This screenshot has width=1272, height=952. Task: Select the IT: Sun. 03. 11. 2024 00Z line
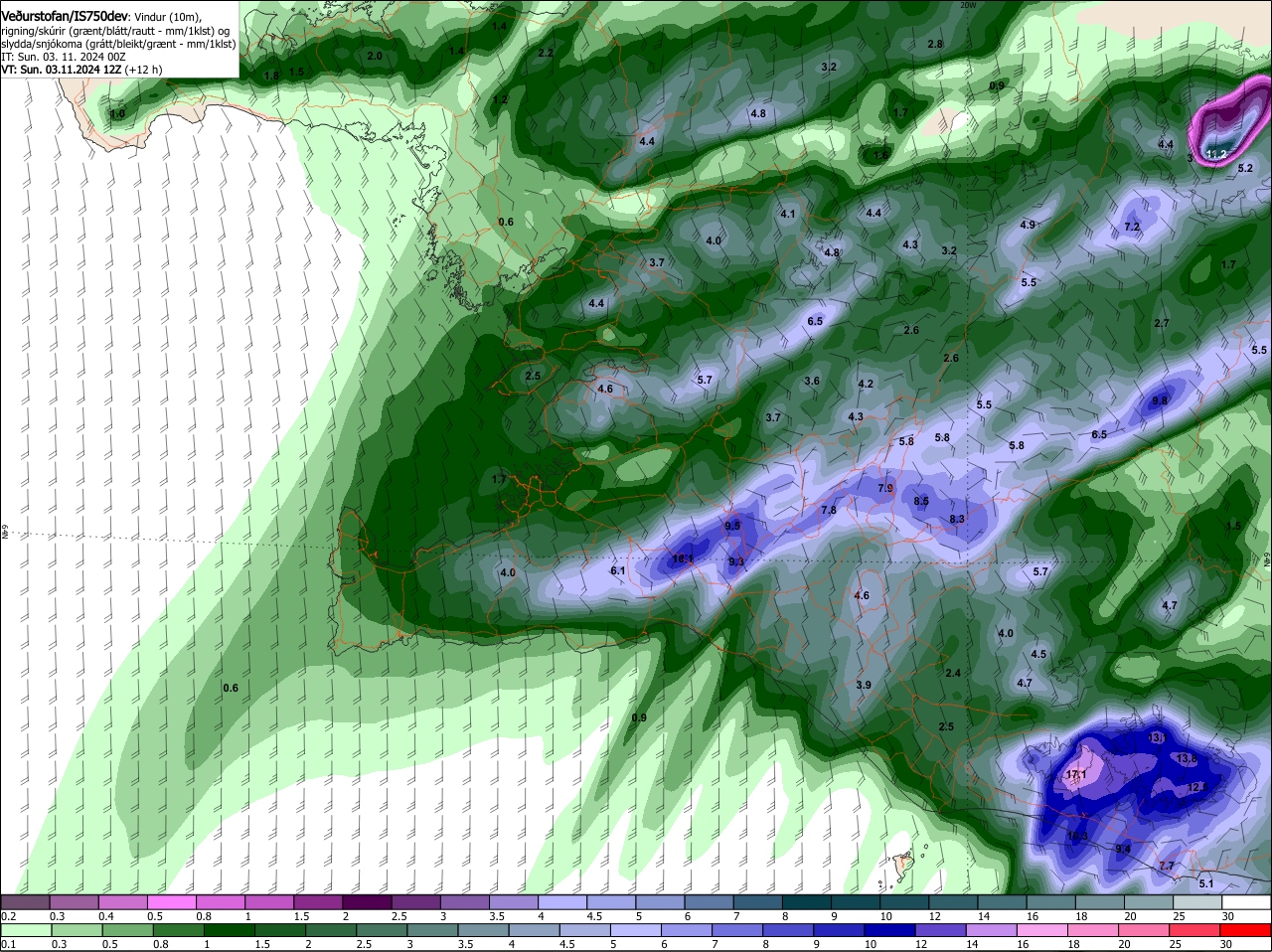pos(63,57)
